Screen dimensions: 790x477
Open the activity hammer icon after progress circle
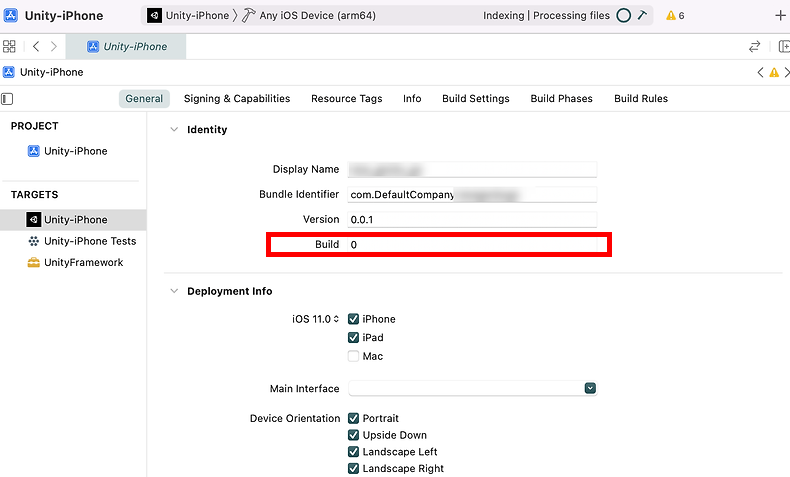[x=642, y=16]
